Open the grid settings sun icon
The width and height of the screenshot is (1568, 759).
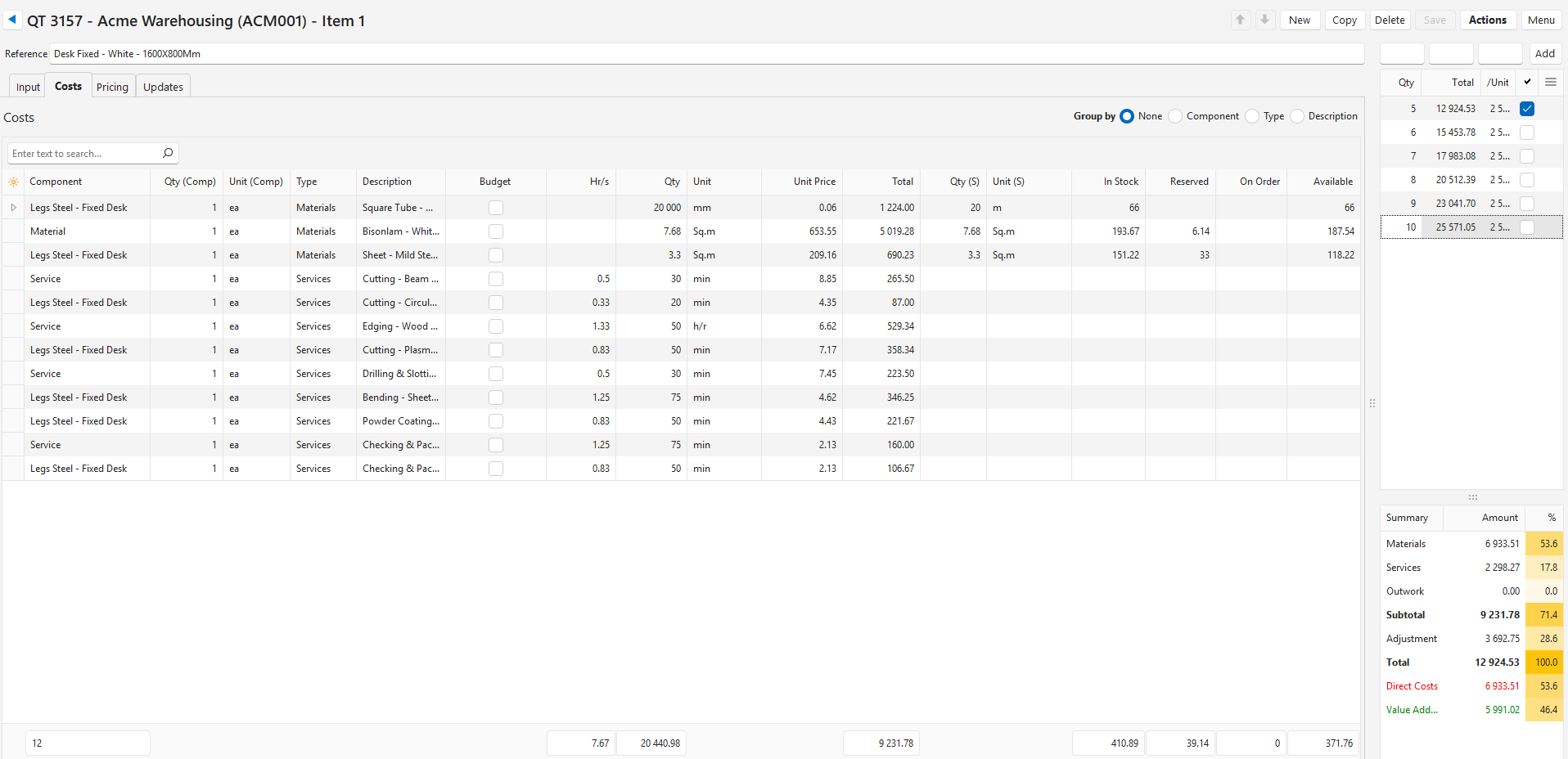tap(13, 182)
